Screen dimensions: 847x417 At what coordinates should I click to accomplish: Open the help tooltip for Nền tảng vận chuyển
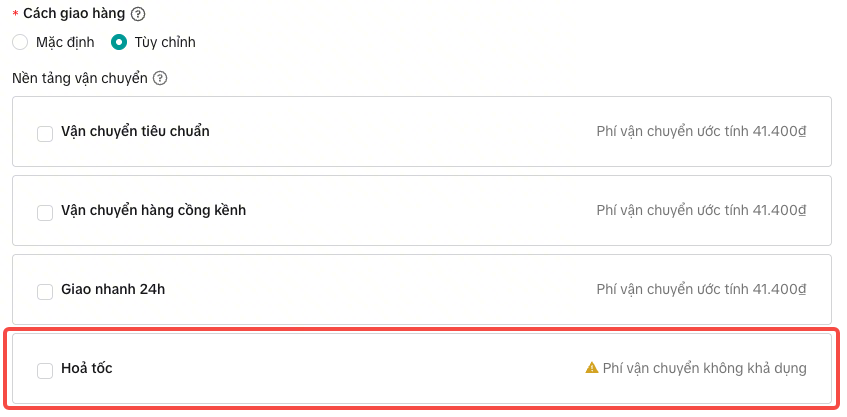pyautogui.click(x=160, y=78)
